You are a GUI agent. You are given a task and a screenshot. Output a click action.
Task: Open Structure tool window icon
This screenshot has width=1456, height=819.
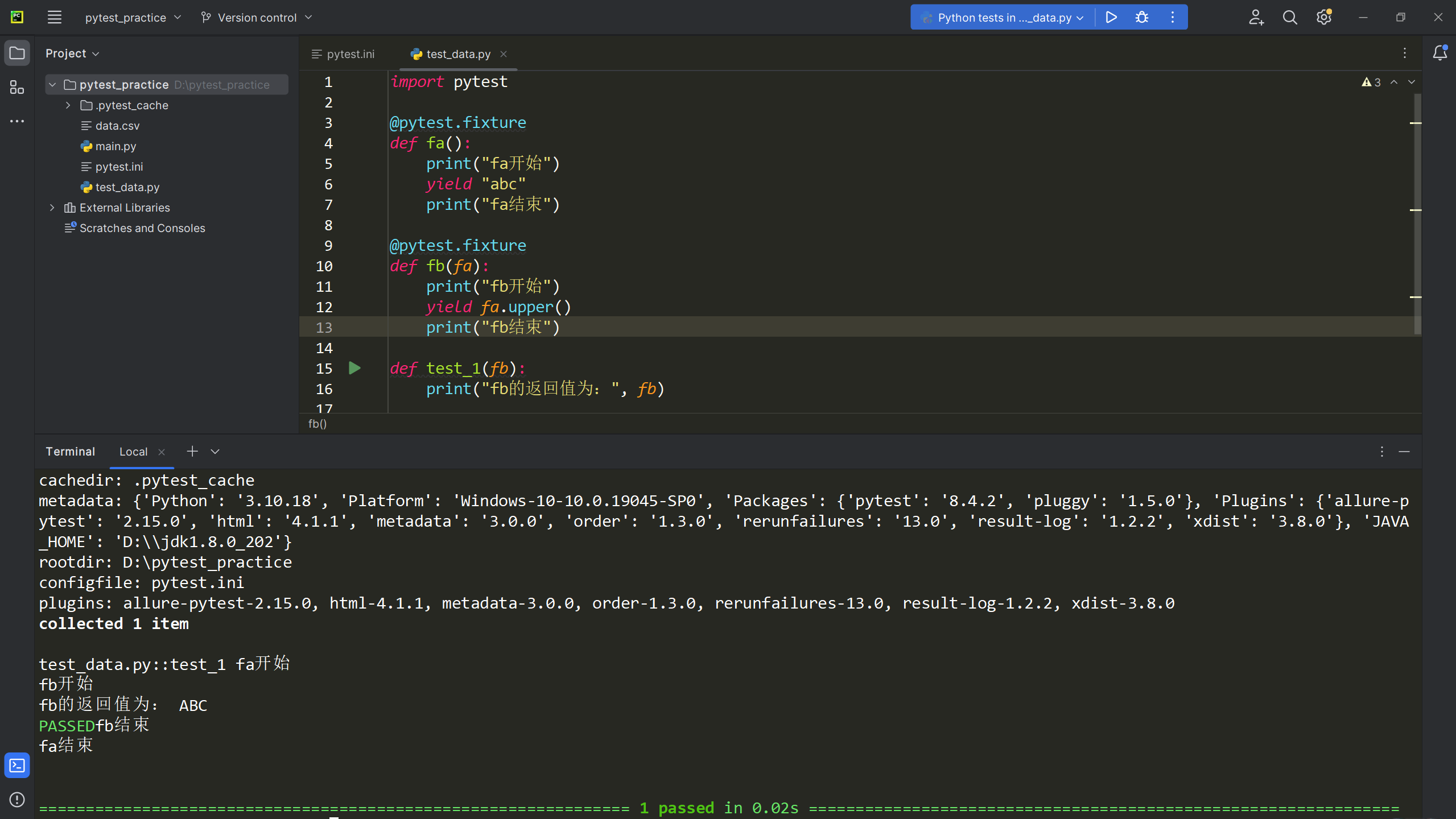pyautogui.click(x=17, y=87)
